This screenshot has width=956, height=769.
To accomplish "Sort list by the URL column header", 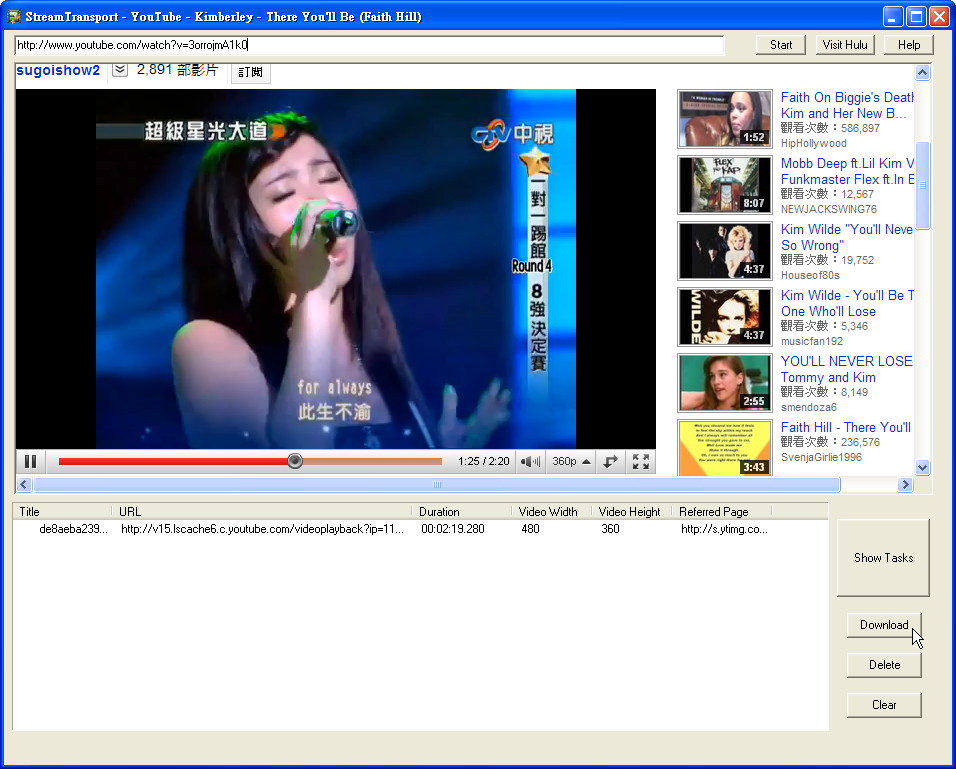I will [262, 512].
